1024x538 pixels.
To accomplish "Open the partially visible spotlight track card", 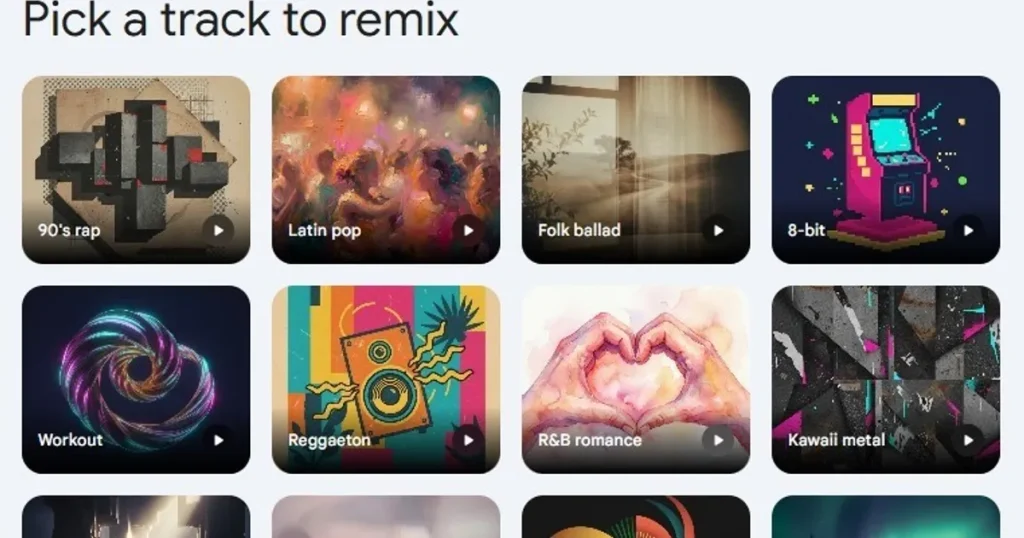I will point(136,516).
